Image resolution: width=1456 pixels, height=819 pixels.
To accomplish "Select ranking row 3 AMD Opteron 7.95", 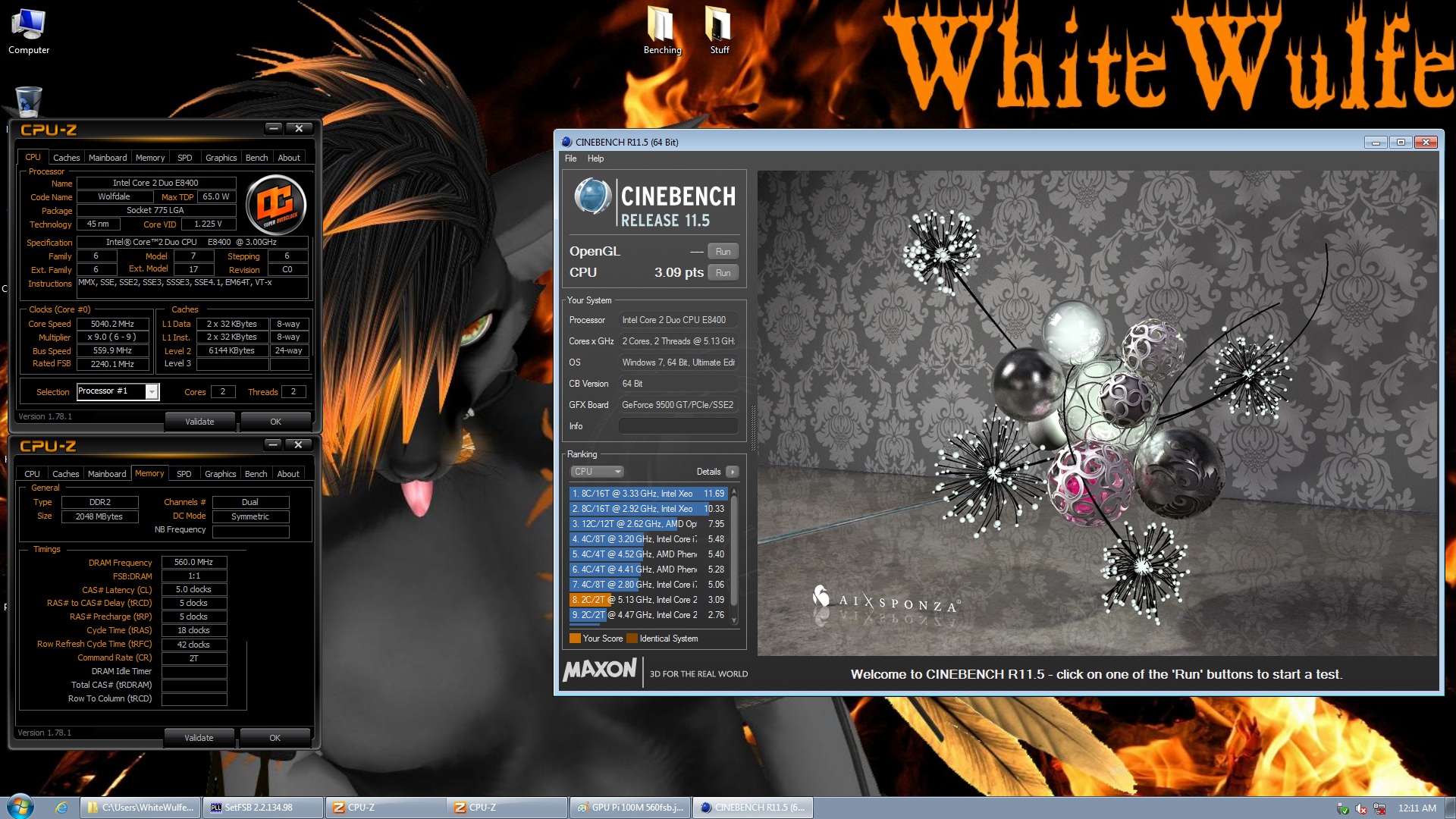I will (648, 524).
